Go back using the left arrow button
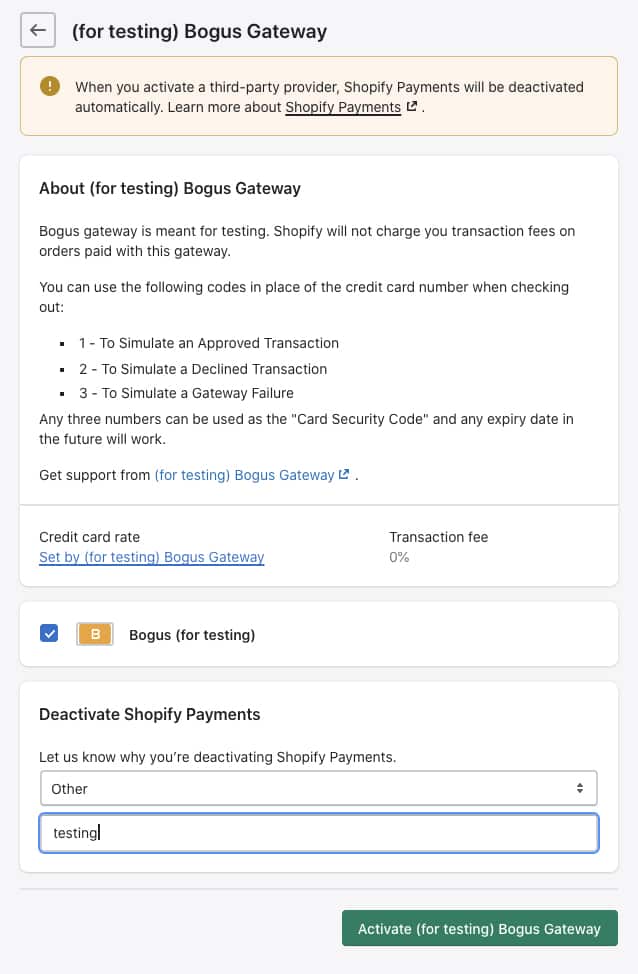This screenshot has height=974, width=638. tap(38, 30)
